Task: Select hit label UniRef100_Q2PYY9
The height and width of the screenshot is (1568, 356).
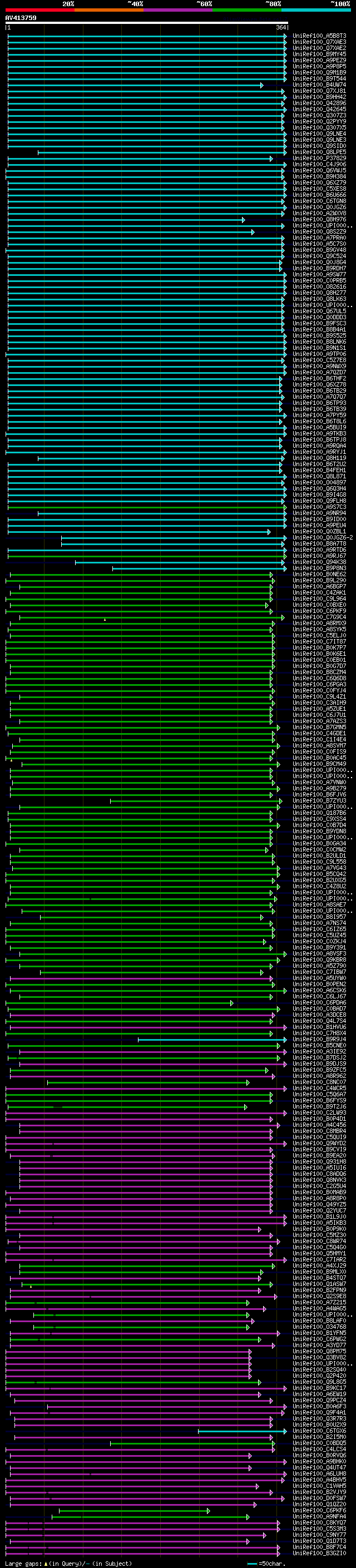Action: [319, 122]
